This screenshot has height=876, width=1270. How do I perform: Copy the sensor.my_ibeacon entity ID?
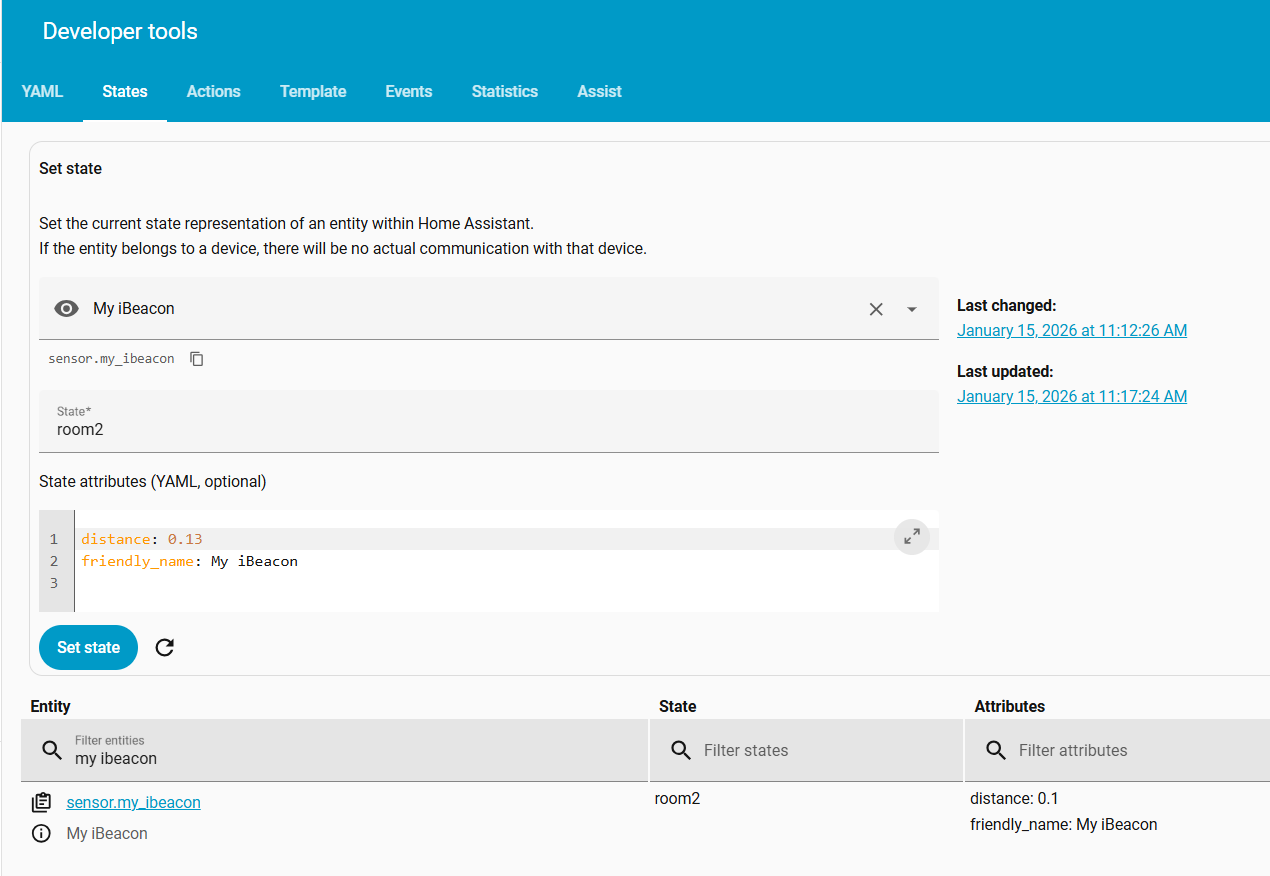[197, 359]
